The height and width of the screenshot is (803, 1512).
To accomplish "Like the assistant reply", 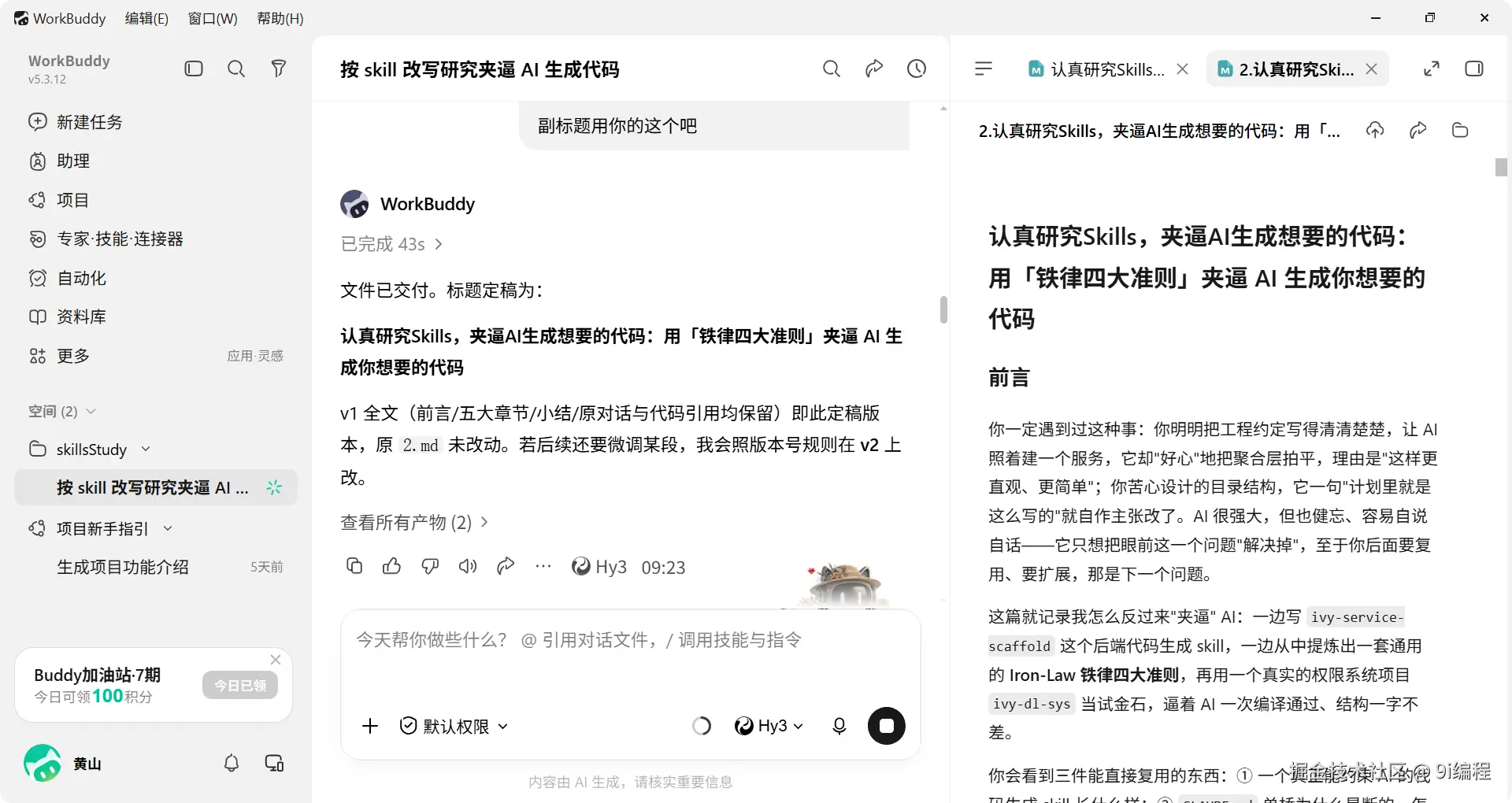I will [x=392, y=566].
